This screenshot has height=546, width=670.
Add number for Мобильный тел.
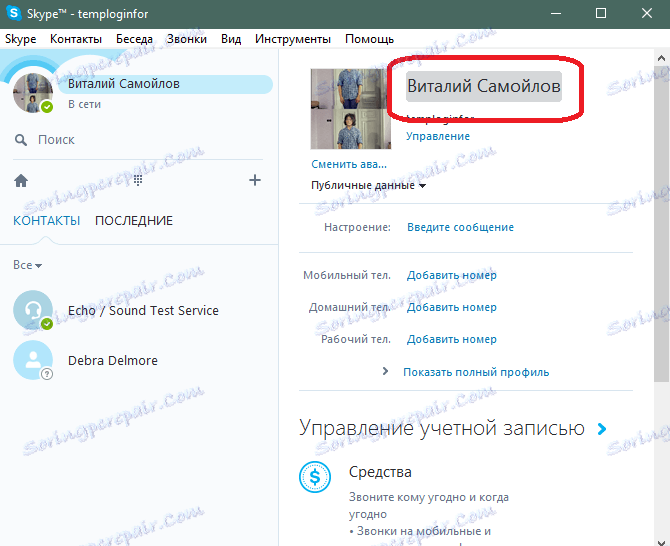(452, 275)
